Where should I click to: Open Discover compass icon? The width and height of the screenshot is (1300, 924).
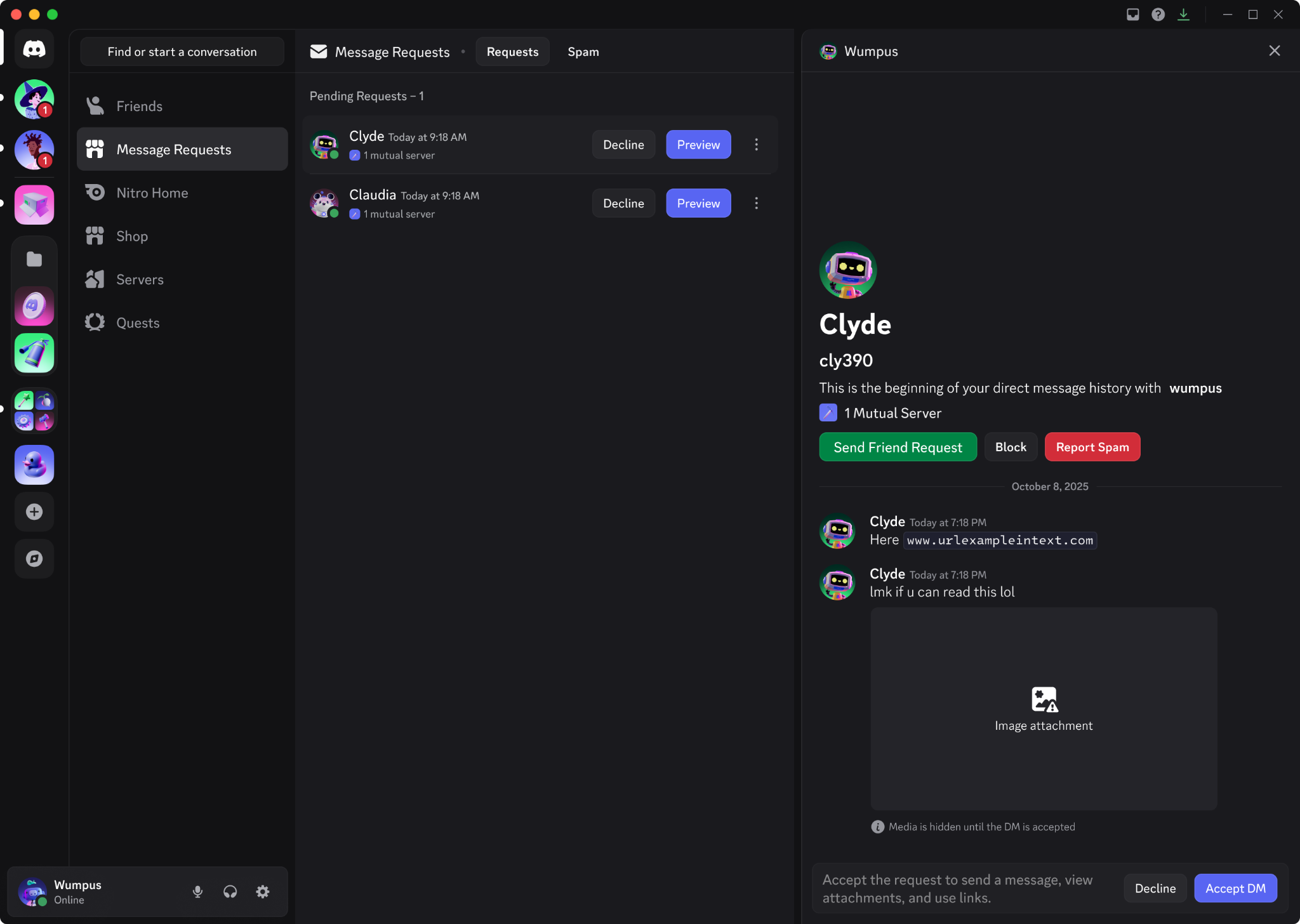34,558
